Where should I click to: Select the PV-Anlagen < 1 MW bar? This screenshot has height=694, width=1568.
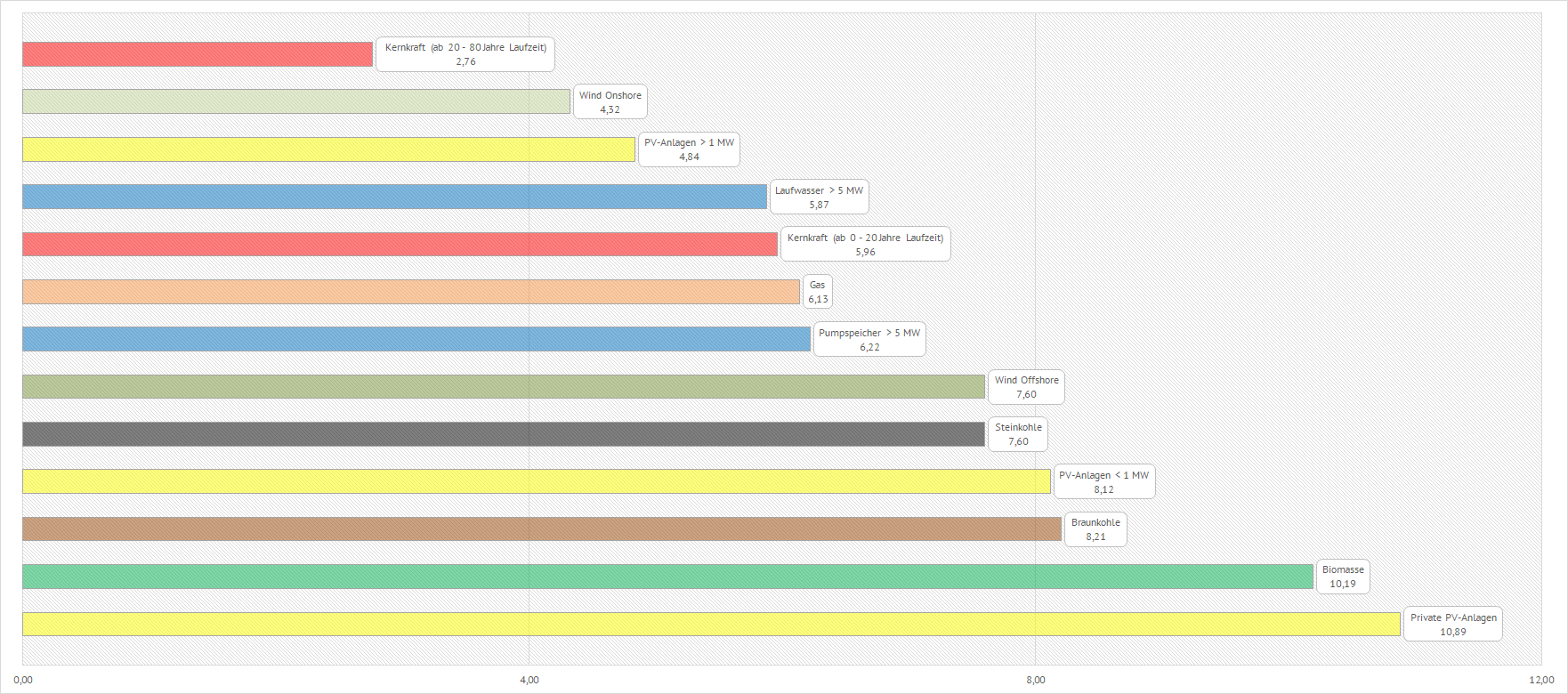click(537, 481)
